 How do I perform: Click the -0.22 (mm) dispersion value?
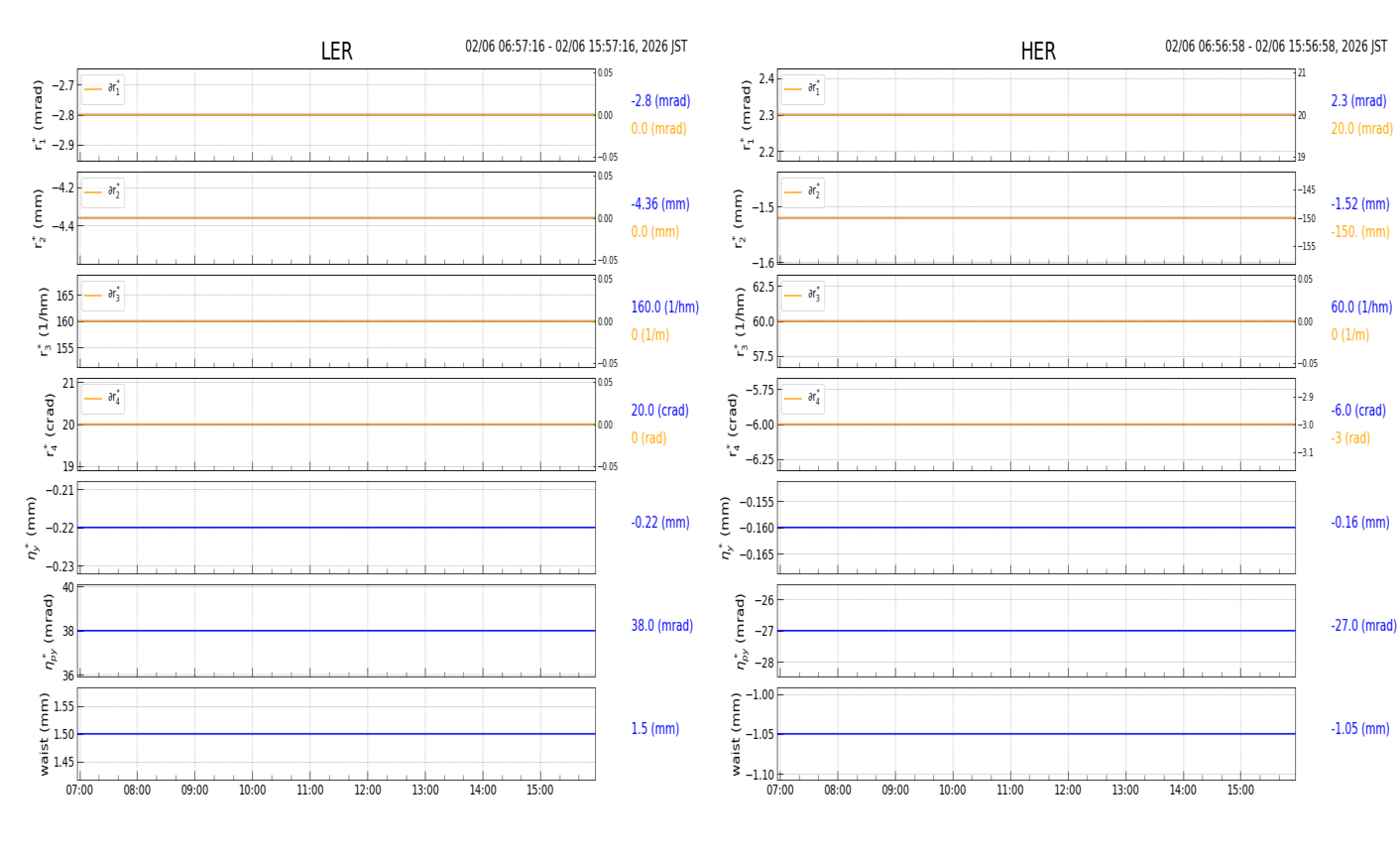[660, 523]
